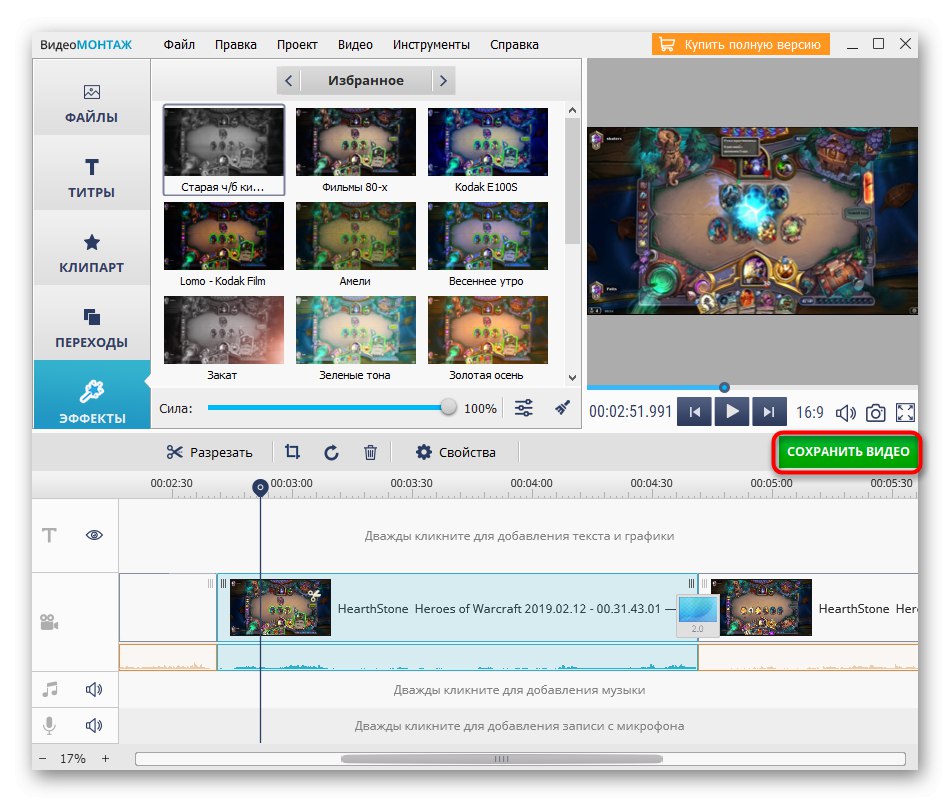
Task: Click the timeline playhead marker
Action: click(x=260, y=487)
